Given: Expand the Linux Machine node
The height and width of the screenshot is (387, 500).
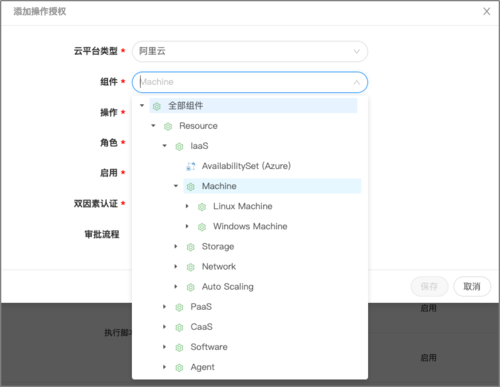Looking at the screenshot, I should tap(187, 206).
